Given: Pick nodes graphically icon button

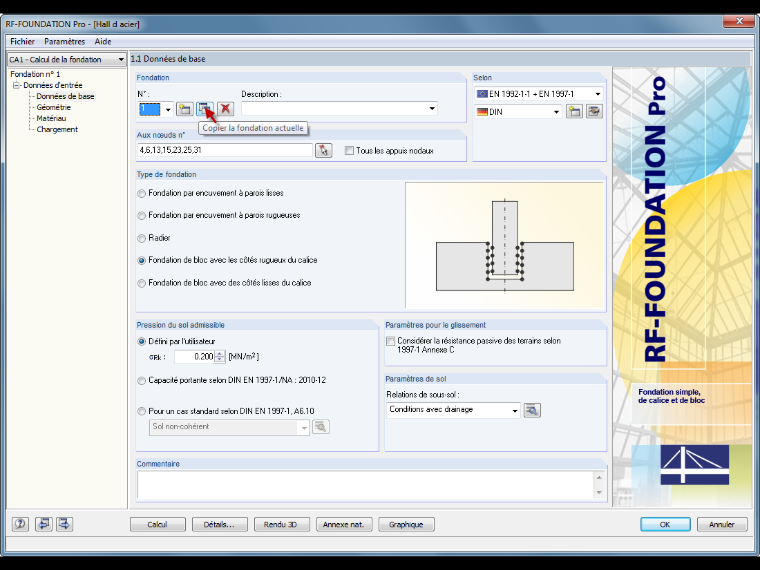Looking at the screenshot, I should click(323, 150).
